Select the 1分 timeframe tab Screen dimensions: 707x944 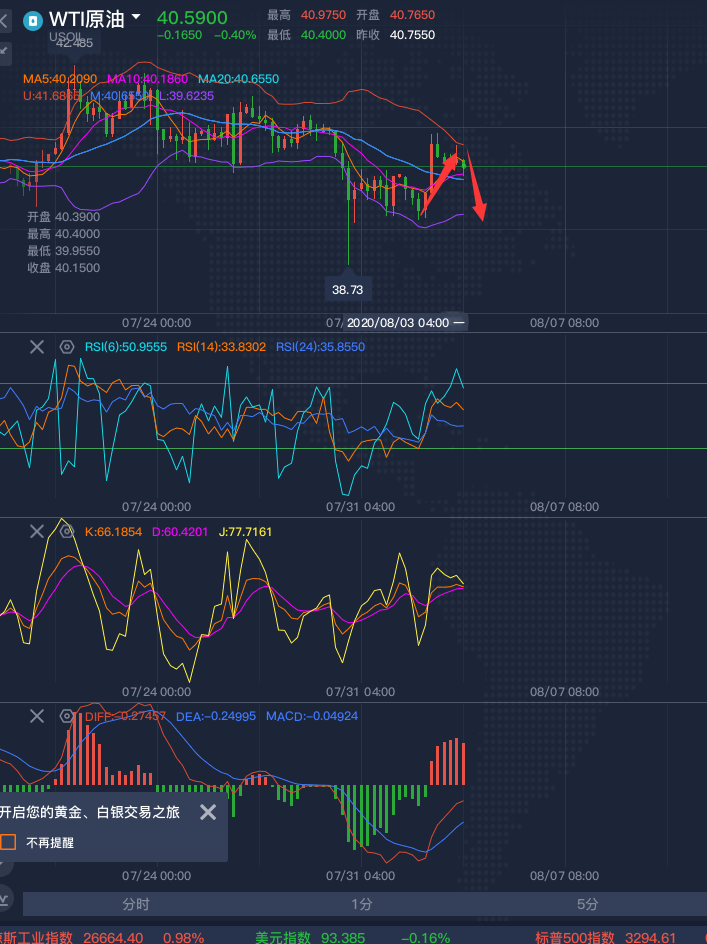point(362,904)
